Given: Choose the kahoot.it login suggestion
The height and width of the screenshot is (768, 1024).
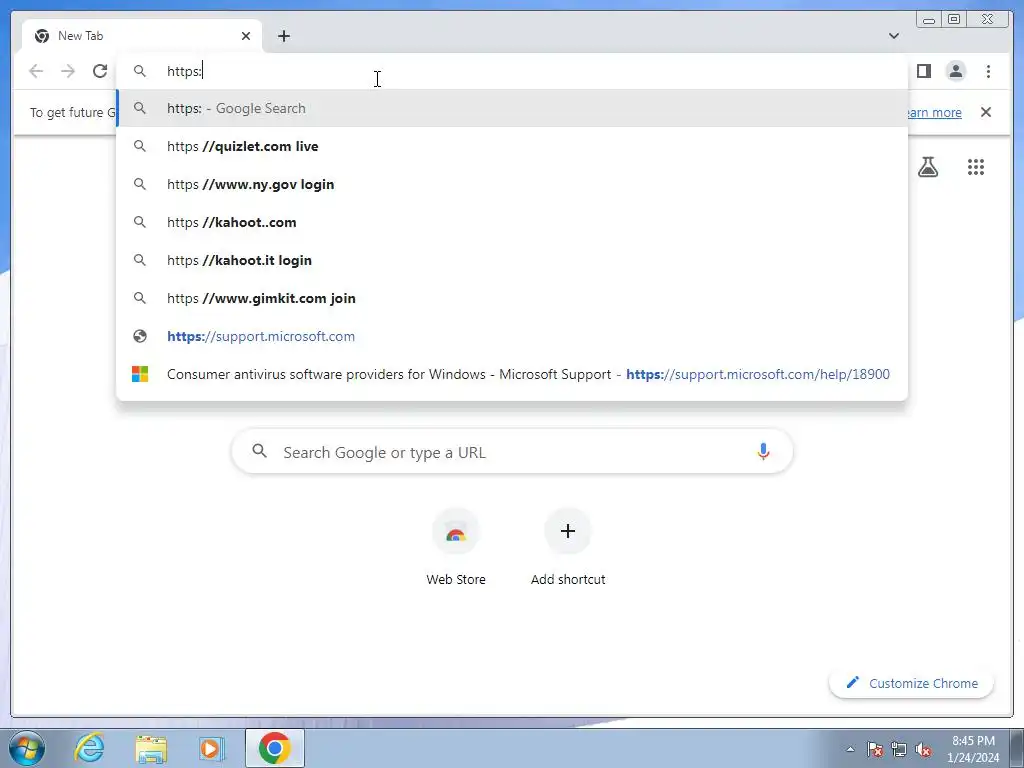Looking at the screenshot, I should tap(512, 260).
